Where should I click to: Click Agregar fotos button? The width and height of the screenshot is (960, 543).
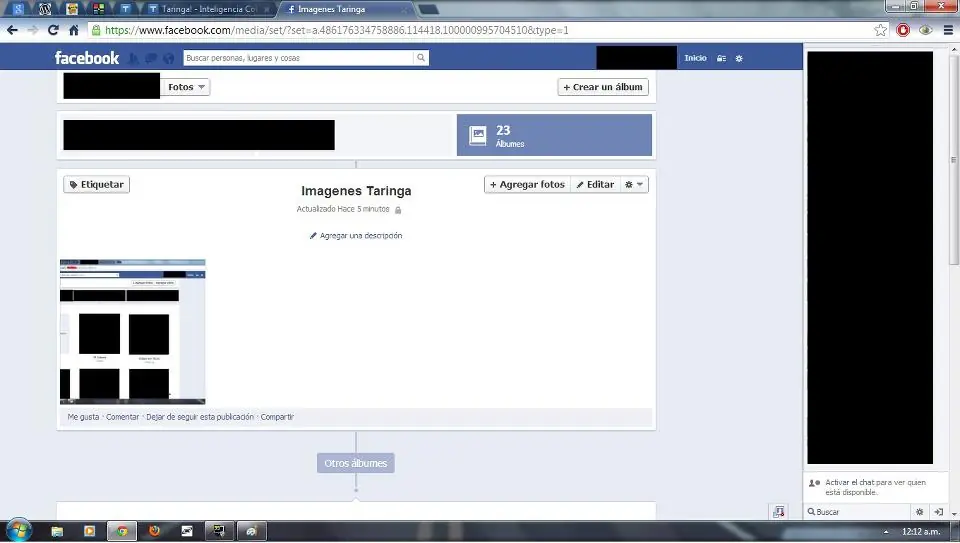(x=527, y=184)
